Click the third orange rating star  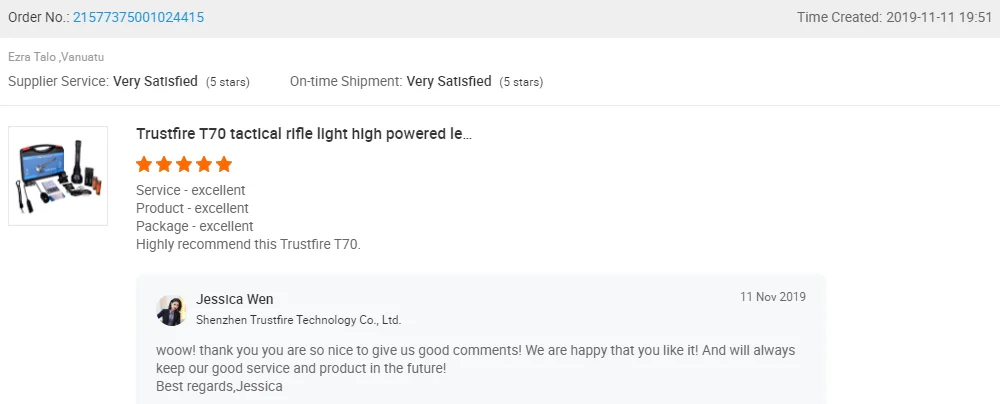click(184, 164)
